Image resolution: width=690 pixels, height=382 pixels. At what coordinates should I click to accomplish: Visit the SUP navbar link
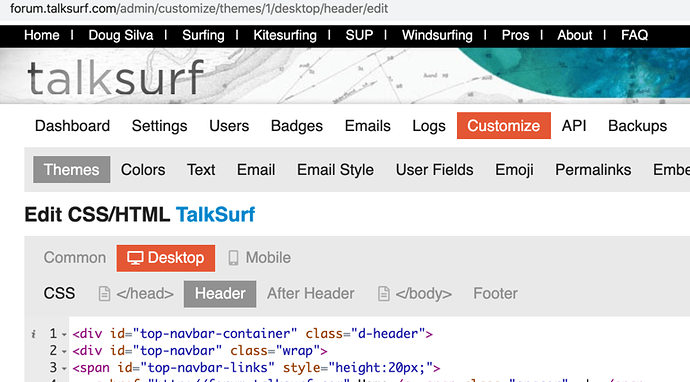coord(359,35)
